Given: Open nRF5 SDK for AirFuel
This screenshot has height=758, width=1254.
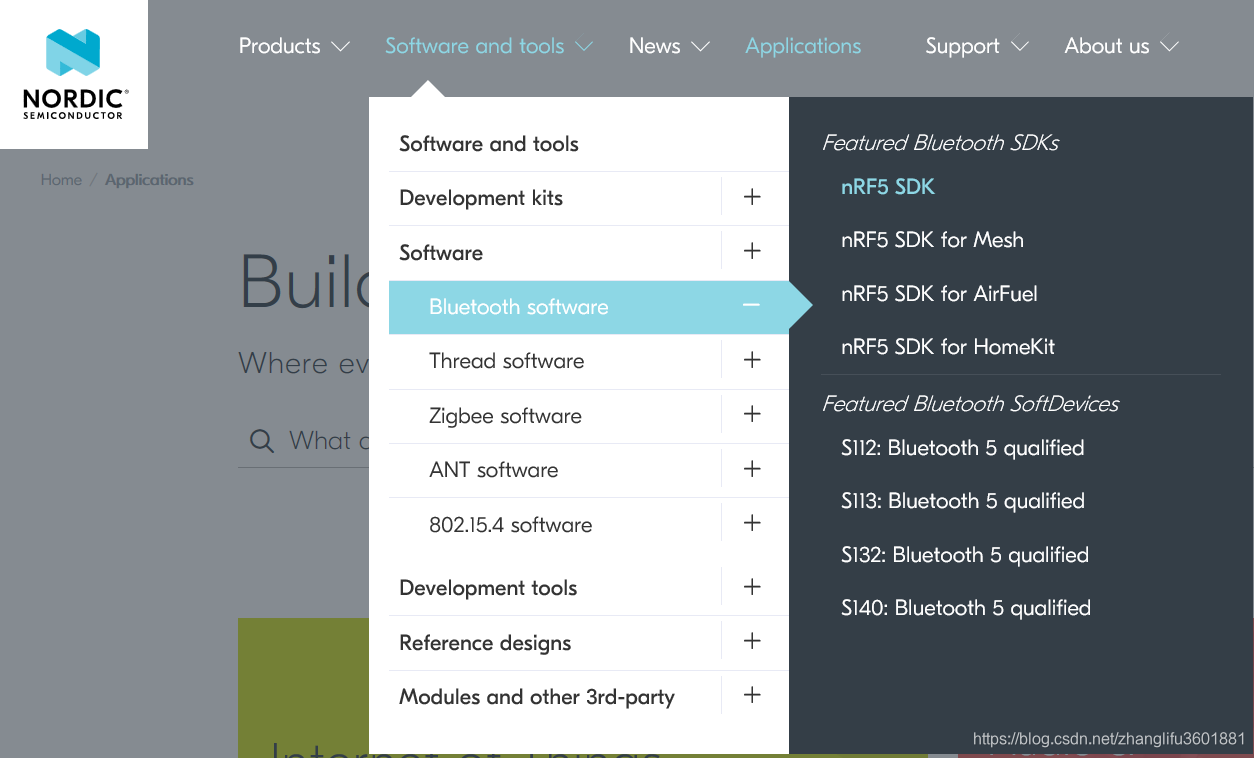Looking at the screenshot, I should pos(939,294).
